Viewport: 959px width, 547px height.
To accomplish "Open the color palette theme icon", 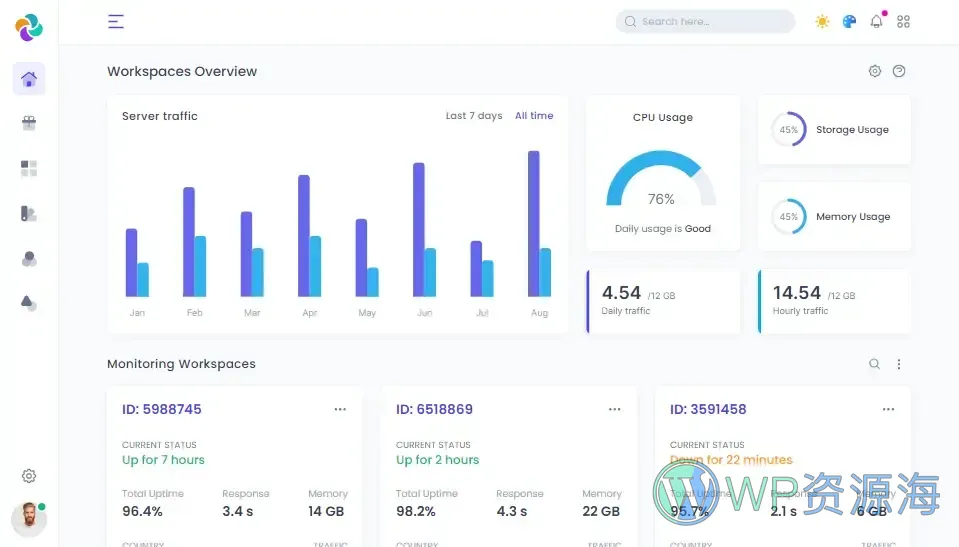I will [849, 21].
